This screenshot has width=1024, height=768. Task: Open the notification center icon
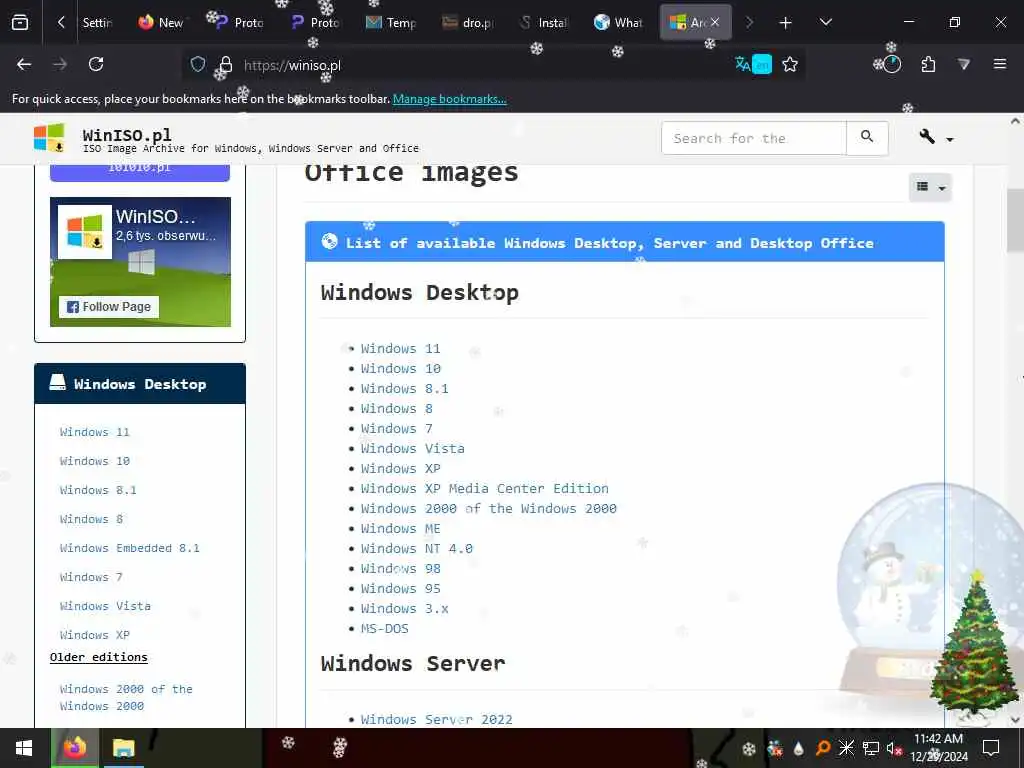pos(991,748)
